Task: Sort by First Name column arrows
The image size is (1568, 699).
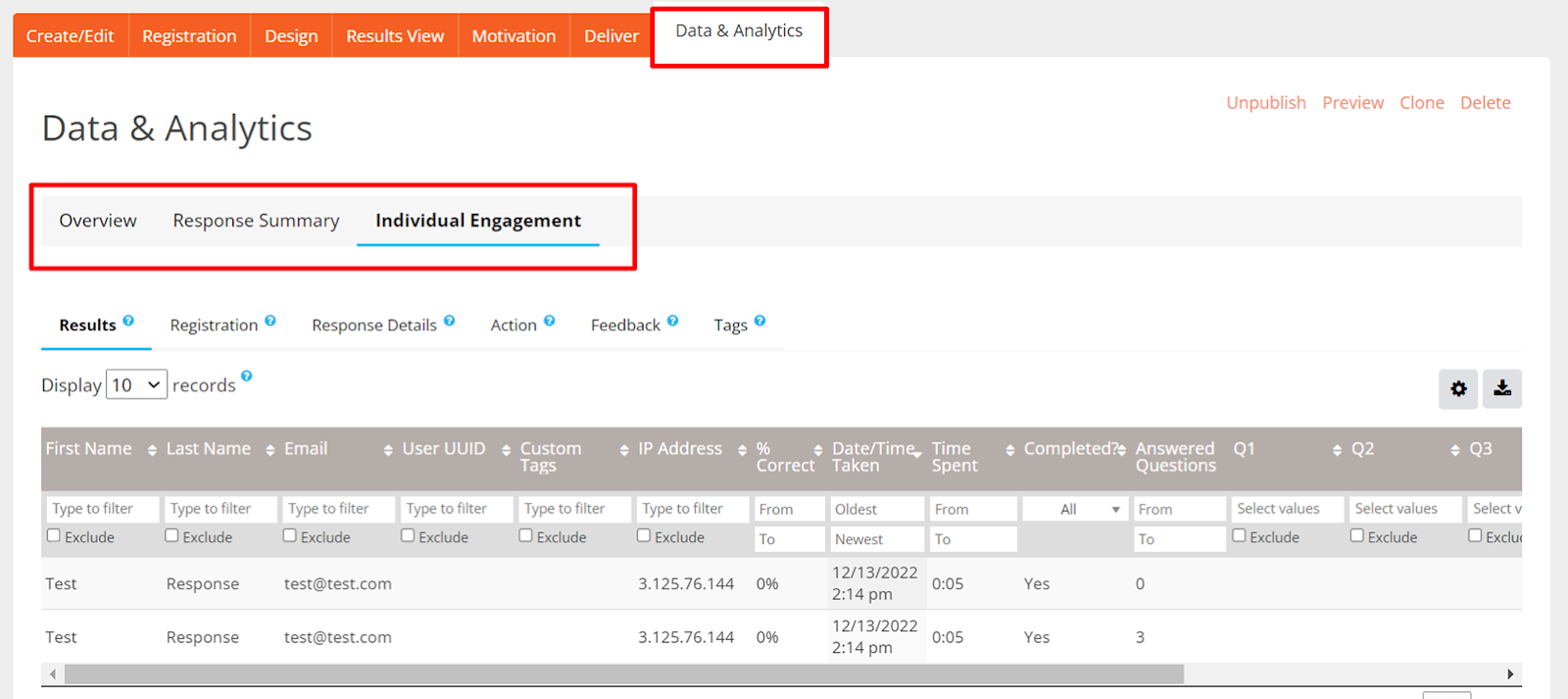Action: pyautogui.click(x=152, y=450)
